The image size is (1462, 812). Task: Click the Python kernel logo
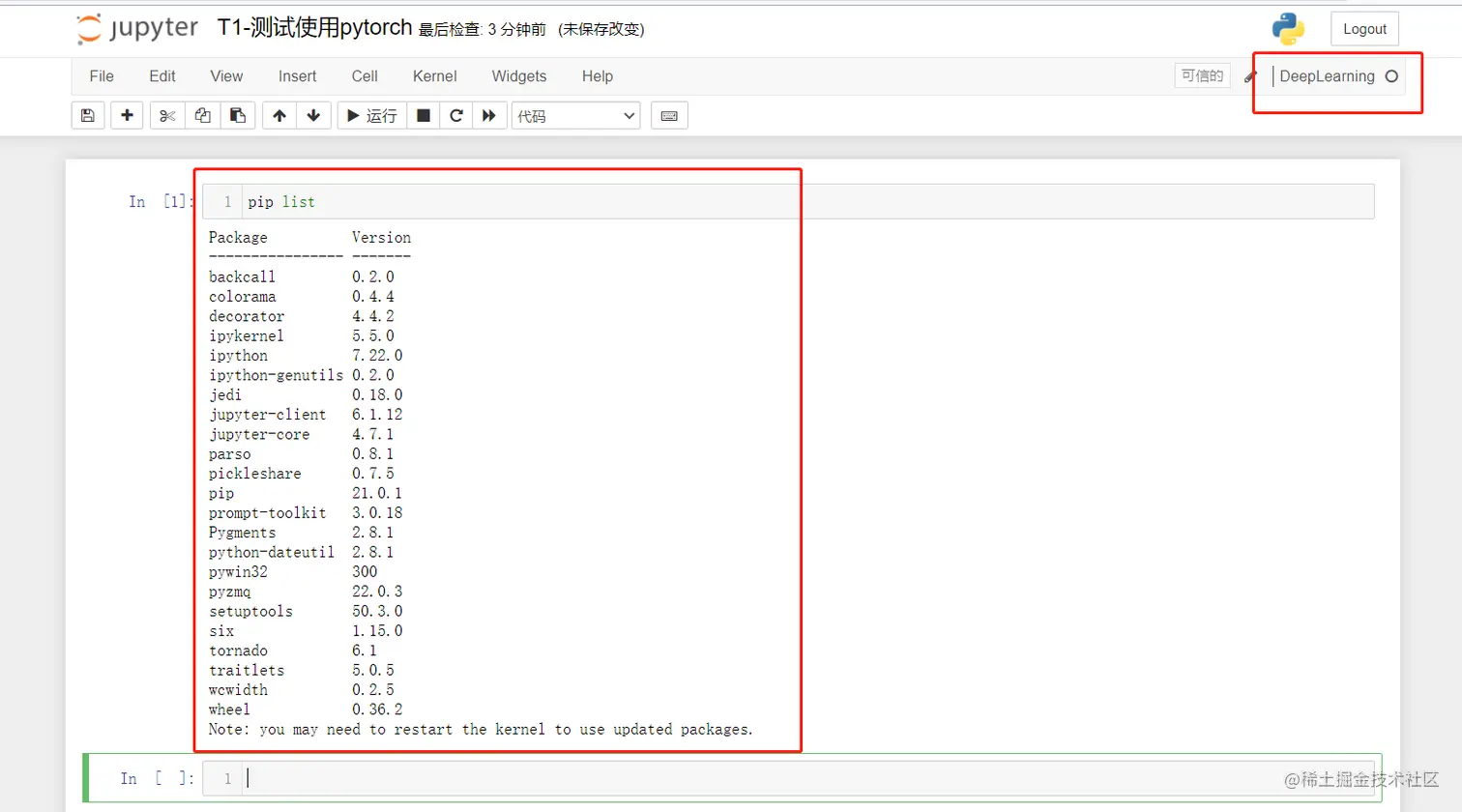1288,29
